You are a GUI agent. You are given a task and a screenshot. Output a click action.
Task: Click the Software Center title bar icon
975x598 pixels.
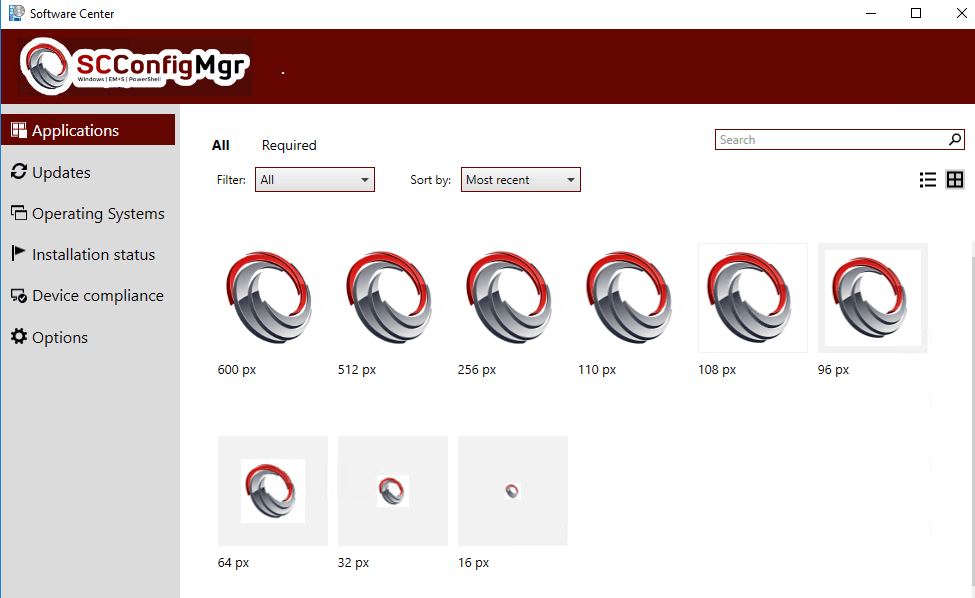tap(14, 13)
